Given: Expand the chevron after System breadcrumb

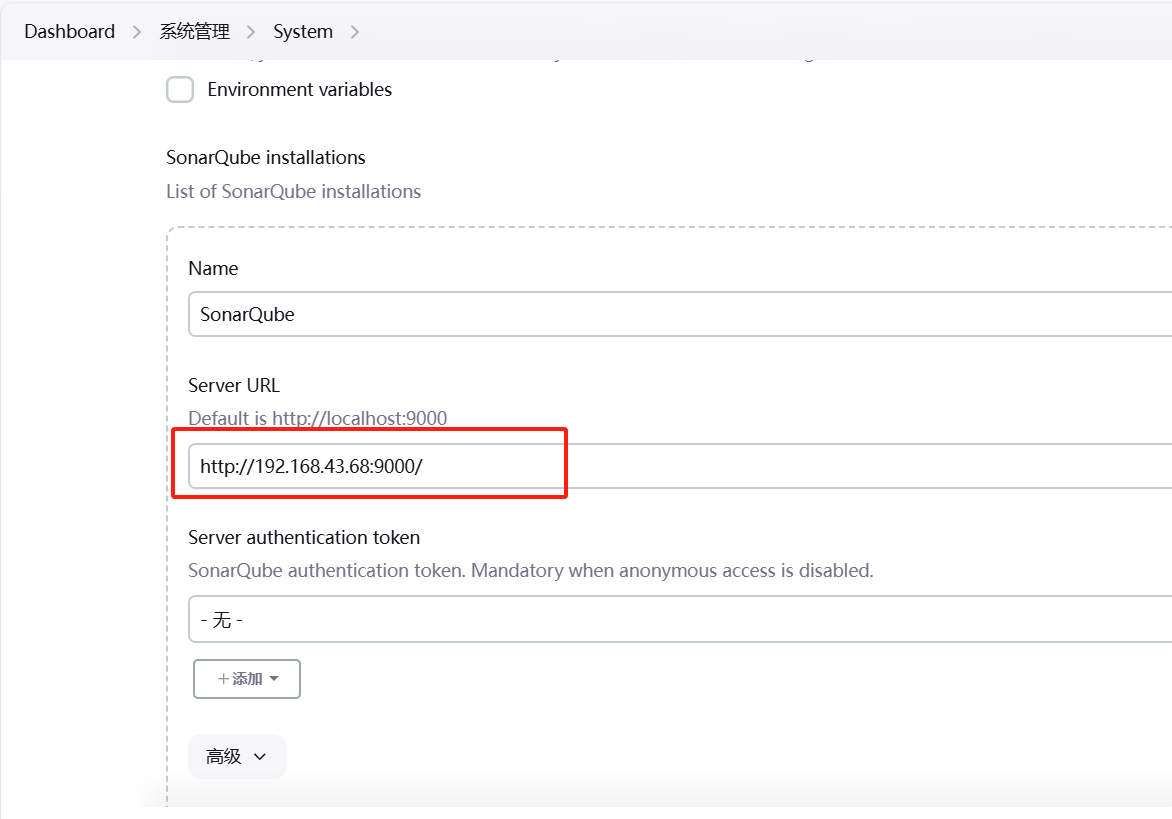Looking at the screenshot, I should click(x=354, y=32).
